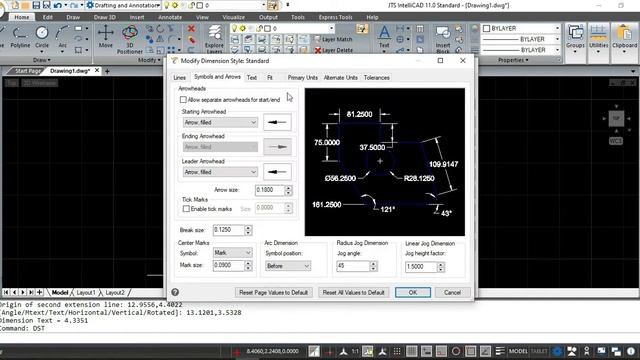Click the Start Page document tab
Viewport: 640px width, 360px height.
(28, 71)
